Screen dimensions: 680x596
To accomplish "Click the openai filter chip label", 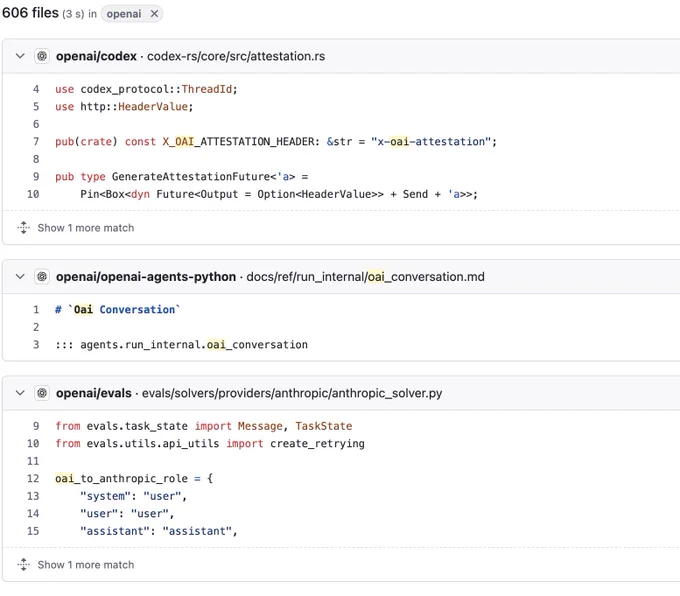I will (124, 14).
